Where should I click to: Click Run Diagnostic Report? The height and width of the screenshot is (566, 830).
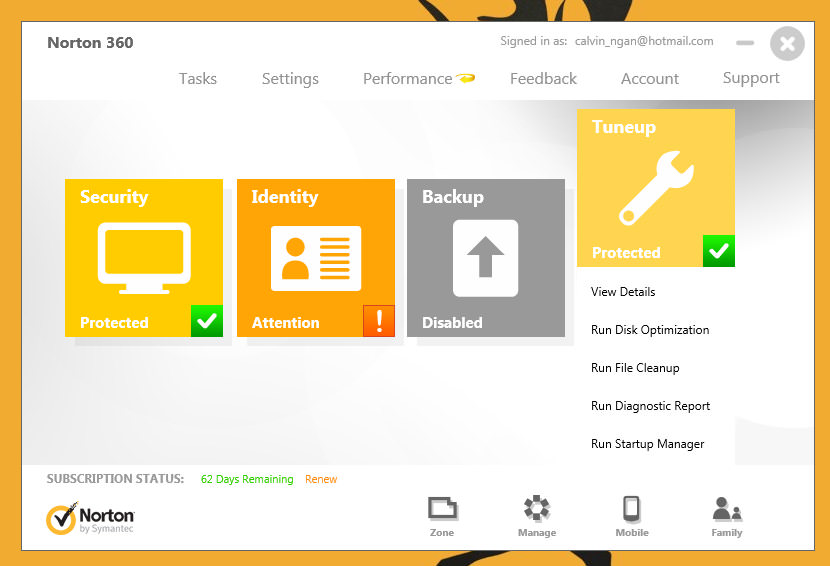click(651, 406)
